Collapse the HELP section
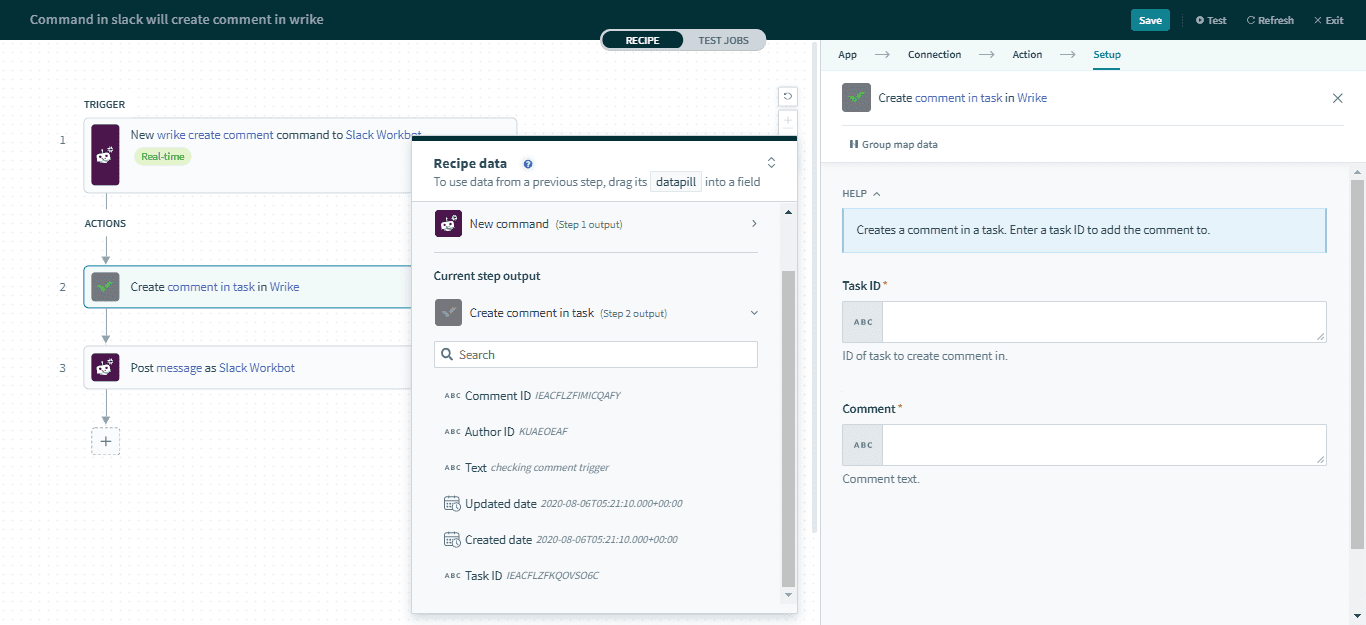This screenshot has width=1366, height=625. tap(861, 193)
